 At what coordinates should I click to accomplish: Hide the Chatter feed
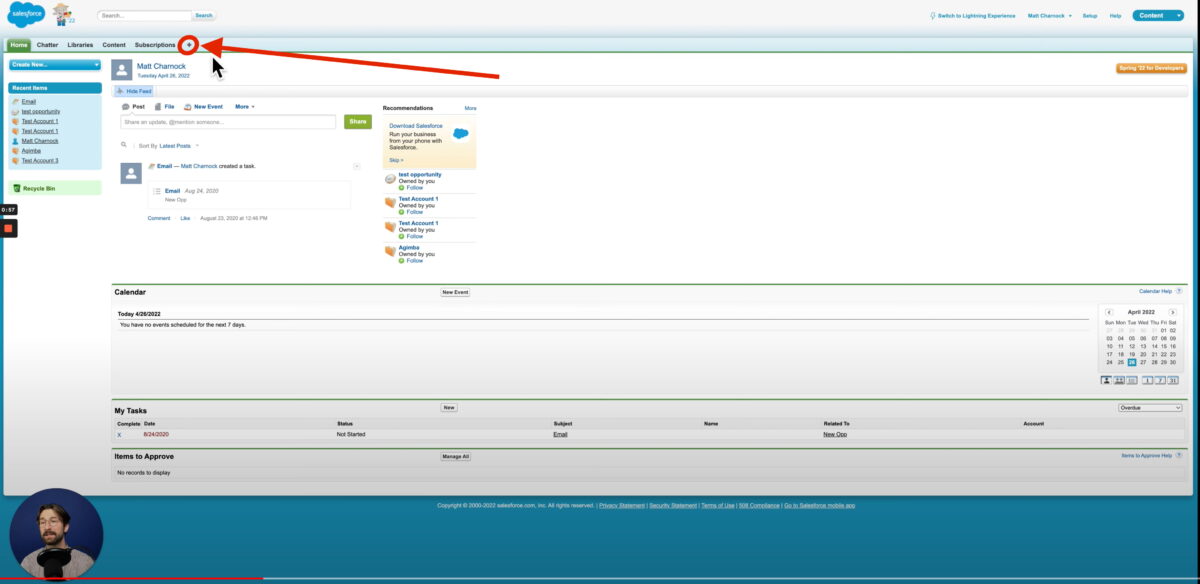[x=133, y=91]
